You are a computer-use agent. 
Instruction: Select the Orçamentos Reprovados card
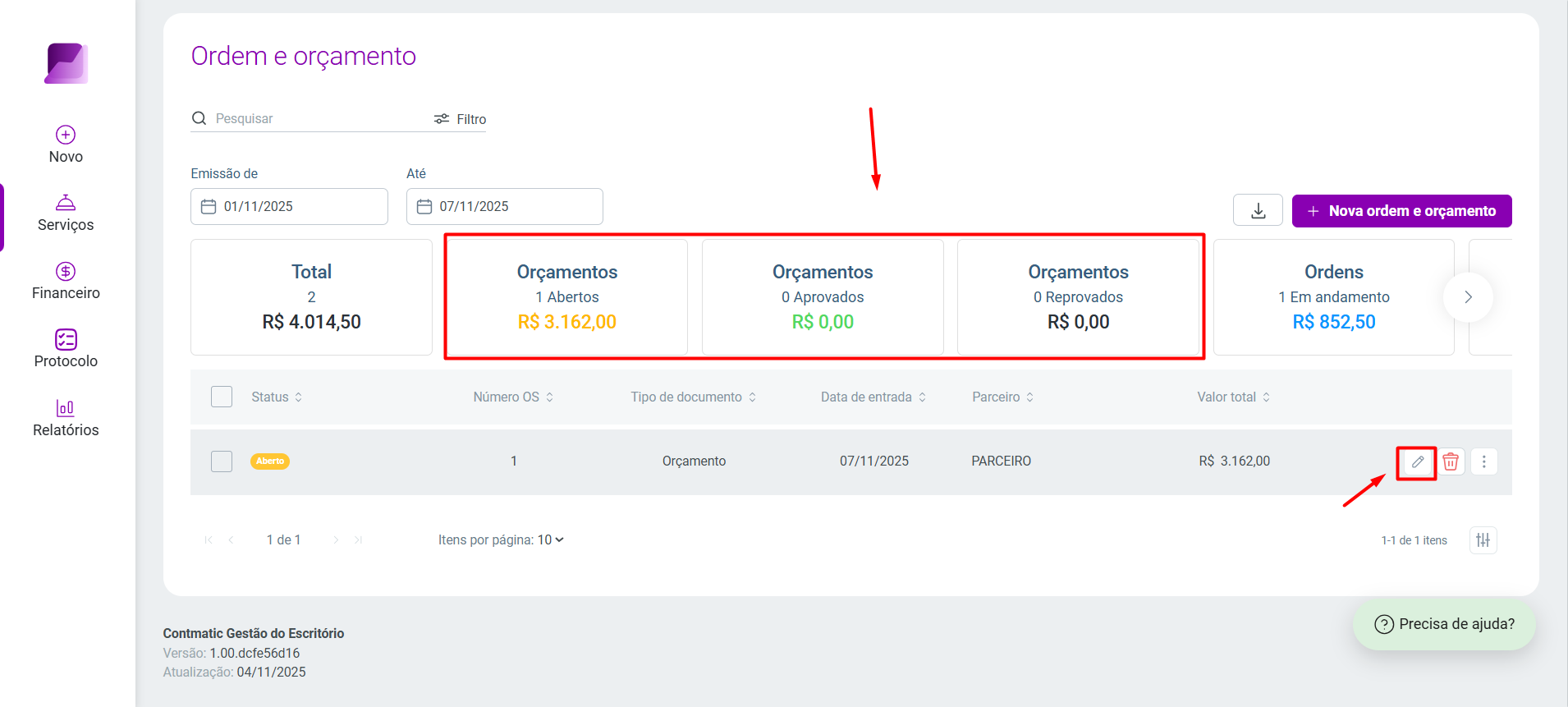pos(1078,297)
